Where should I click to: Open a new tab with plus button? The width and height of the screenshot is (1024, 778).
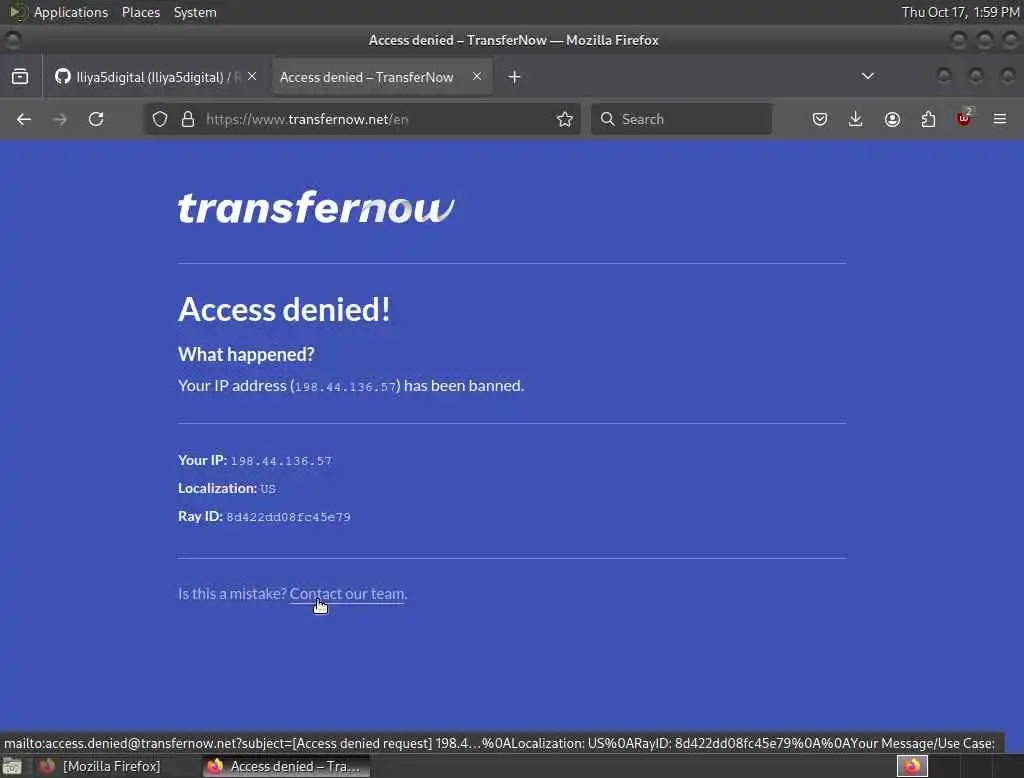pos(515,77)
